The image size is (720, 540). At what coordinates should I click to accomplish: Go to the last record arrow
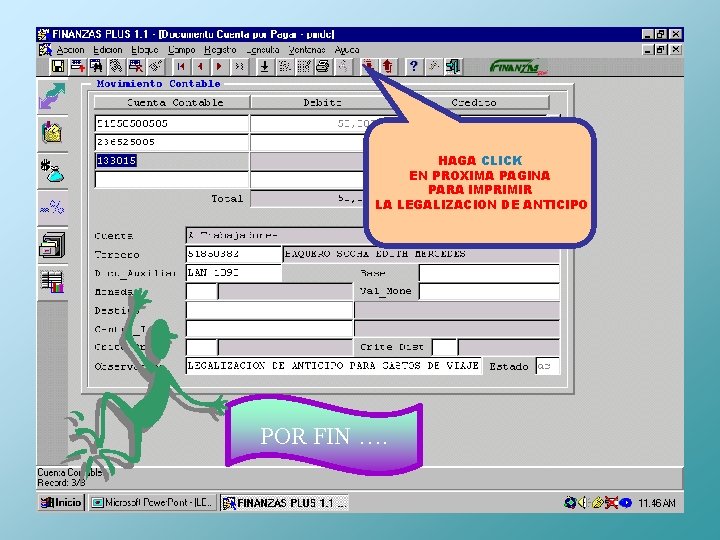click(239, 67)
